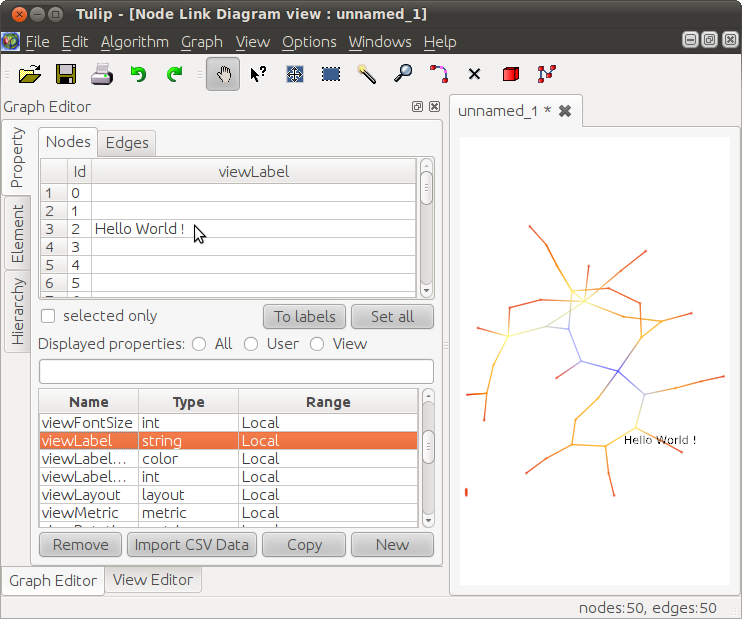Image resolution: width=742 pixels, height=619 pixels.
Task: Click the printer icon in toolbar
Action: [102, 74]
